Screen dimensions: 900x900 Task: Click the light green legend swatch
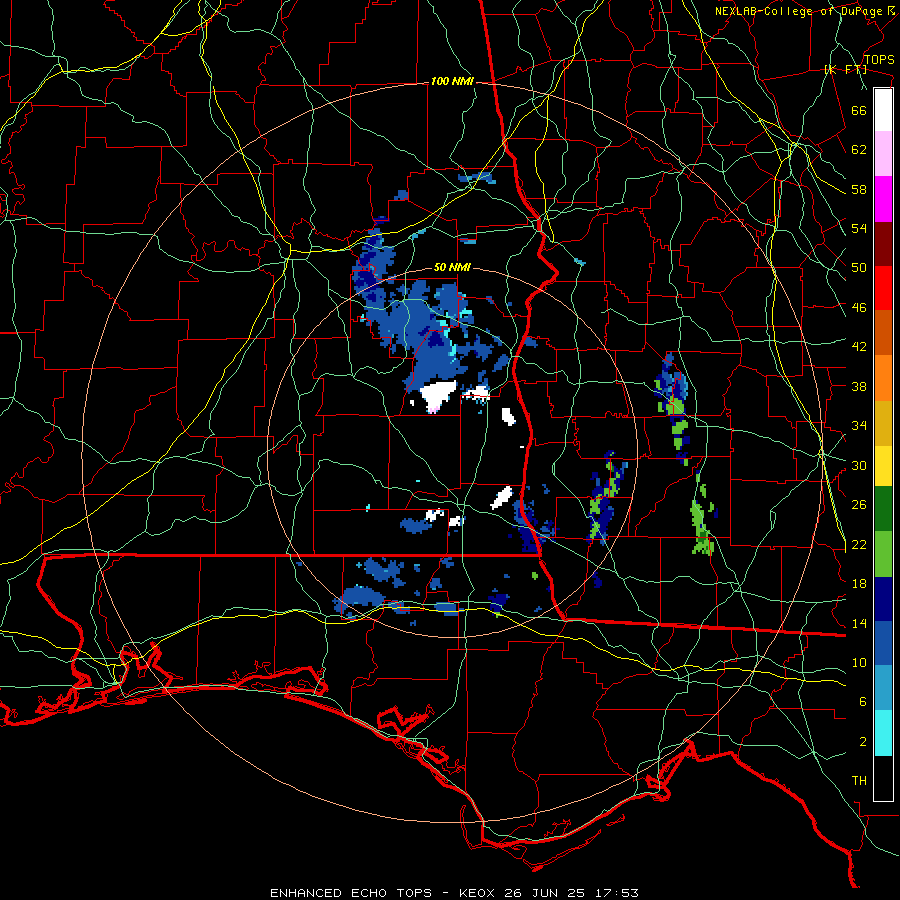pos(883,554)
